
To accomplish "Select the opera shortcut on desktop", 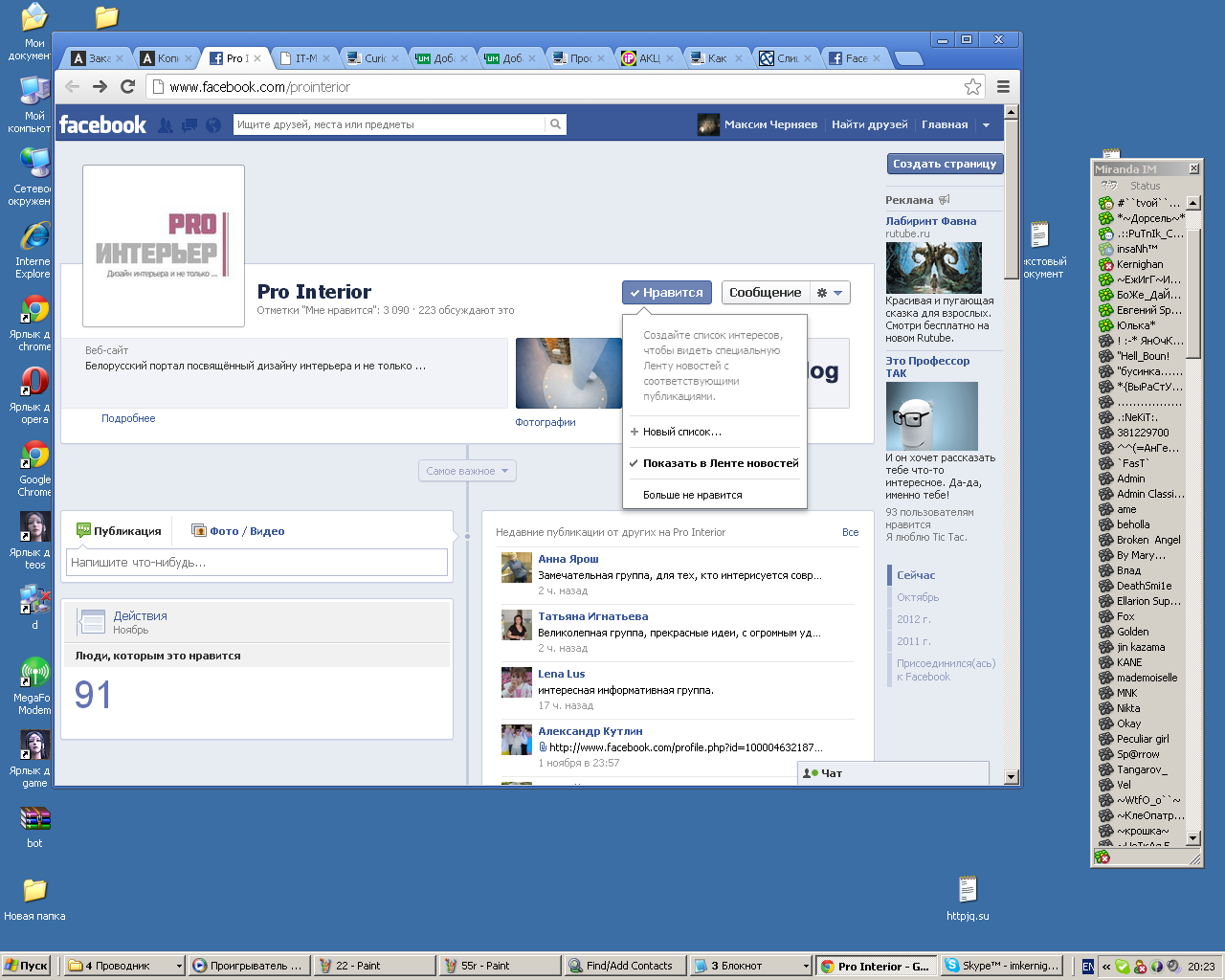I will (x=33, y=395).
